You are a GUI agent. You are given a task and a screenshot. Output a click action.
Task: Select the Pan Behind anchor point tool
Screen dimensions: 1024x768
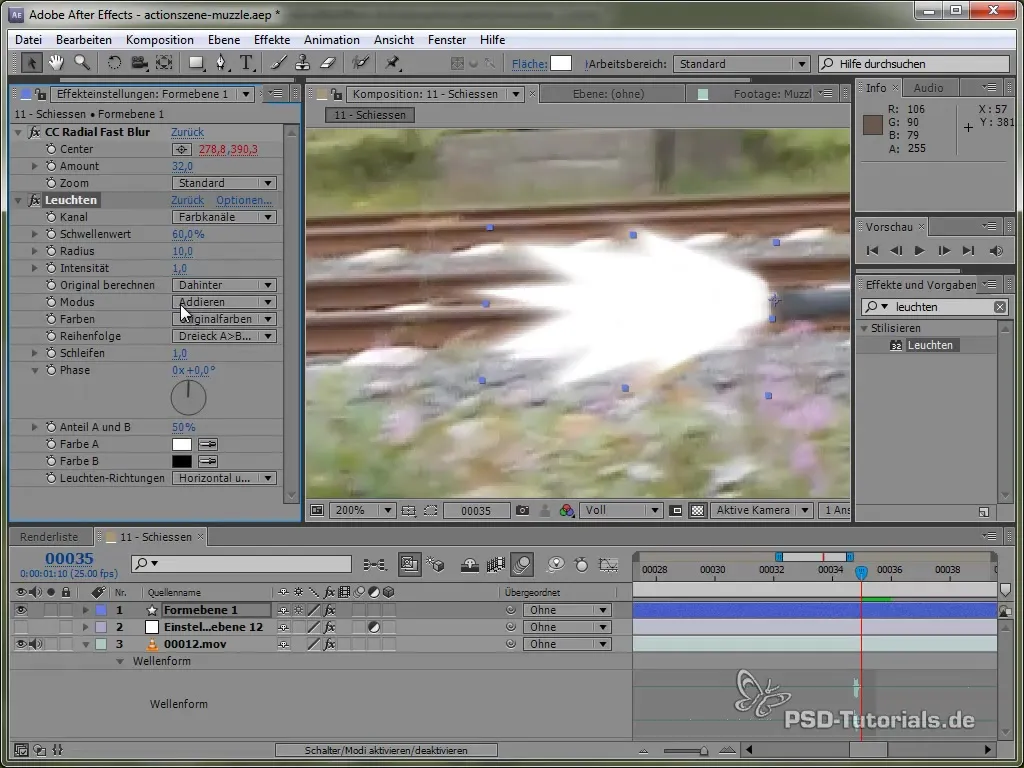pyautogui.click(x=164, y=63)
